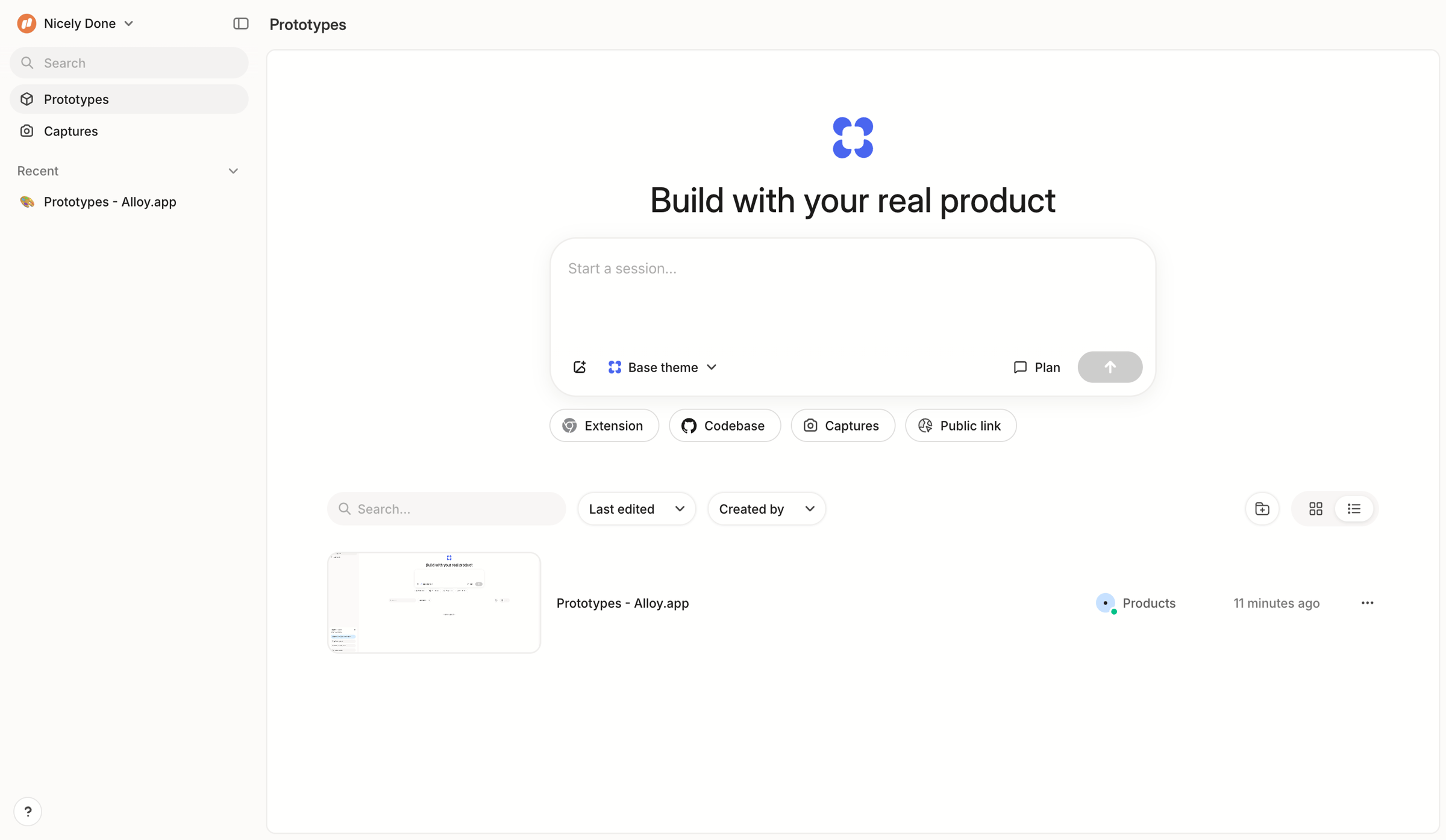Image resolution: width=1446 pixels, height=840 pixels.
Task: Switch to grid view
Action: tap(1315, 509)
